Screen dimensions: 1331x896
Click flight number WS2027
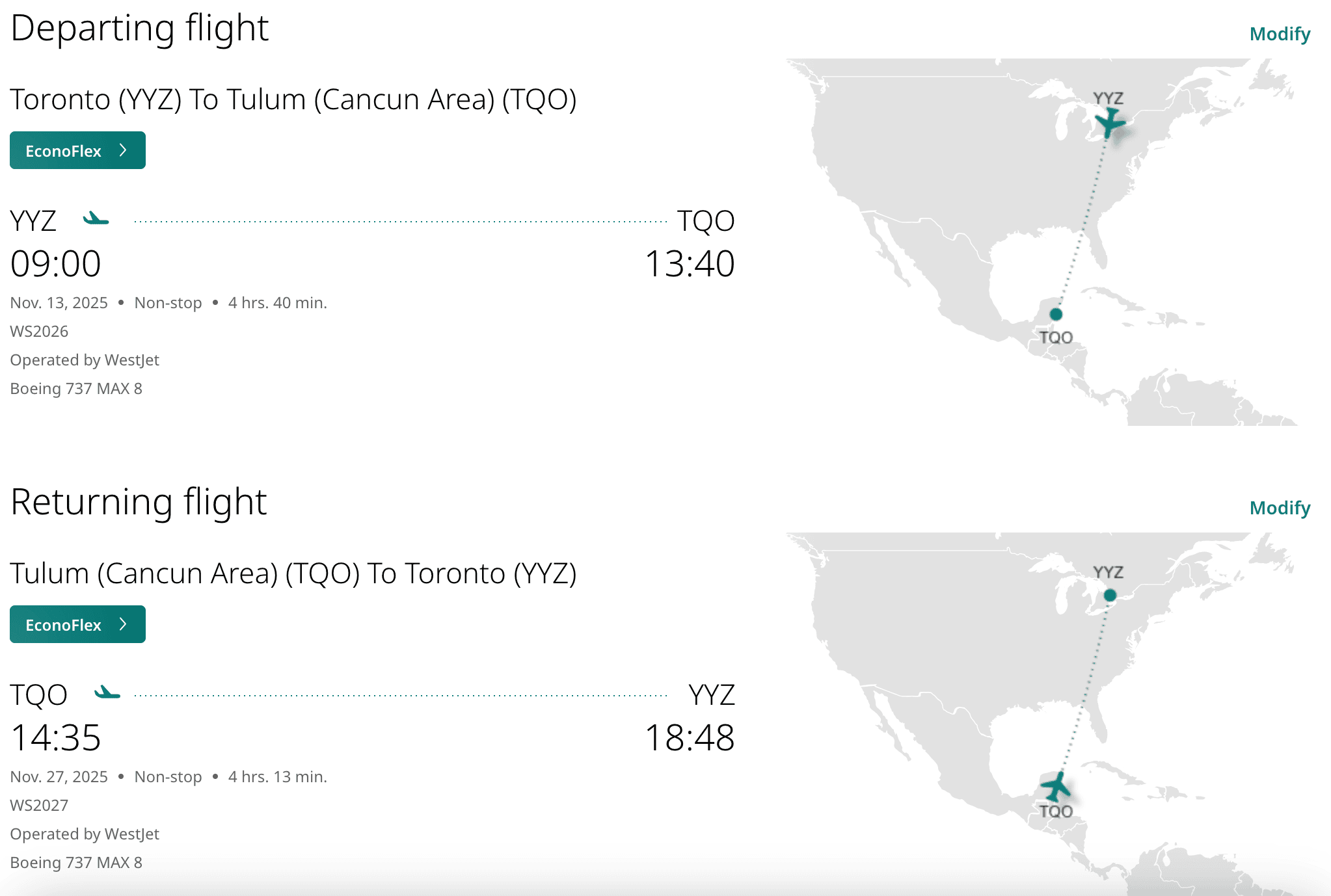(x=39, y=805)
